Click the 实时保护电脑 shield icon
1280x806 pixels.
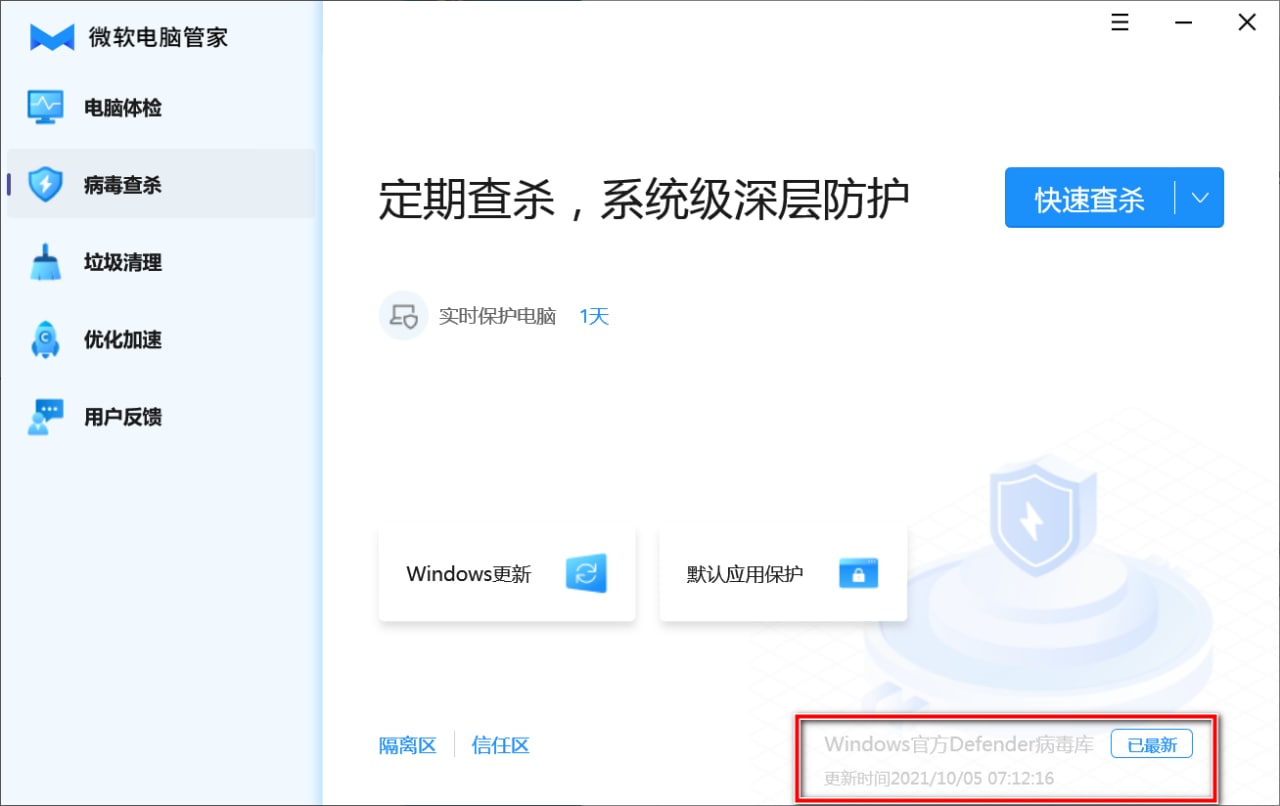tap(404, 317)
